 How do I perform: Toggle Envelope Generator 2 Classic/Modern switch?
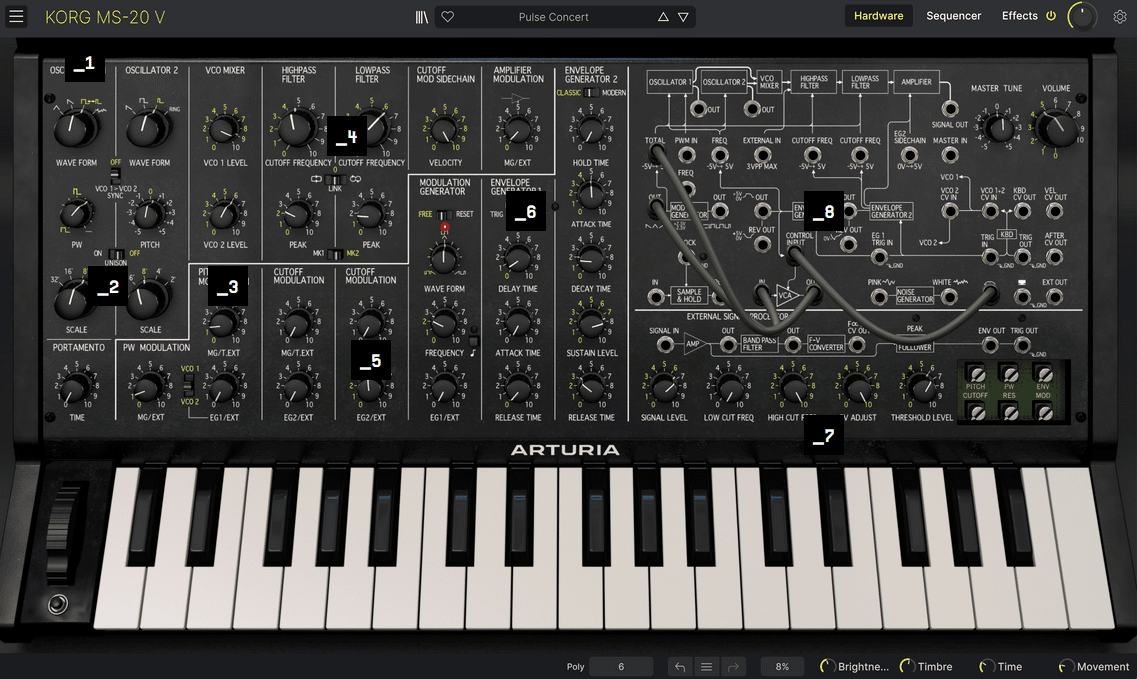coord(591,93)
